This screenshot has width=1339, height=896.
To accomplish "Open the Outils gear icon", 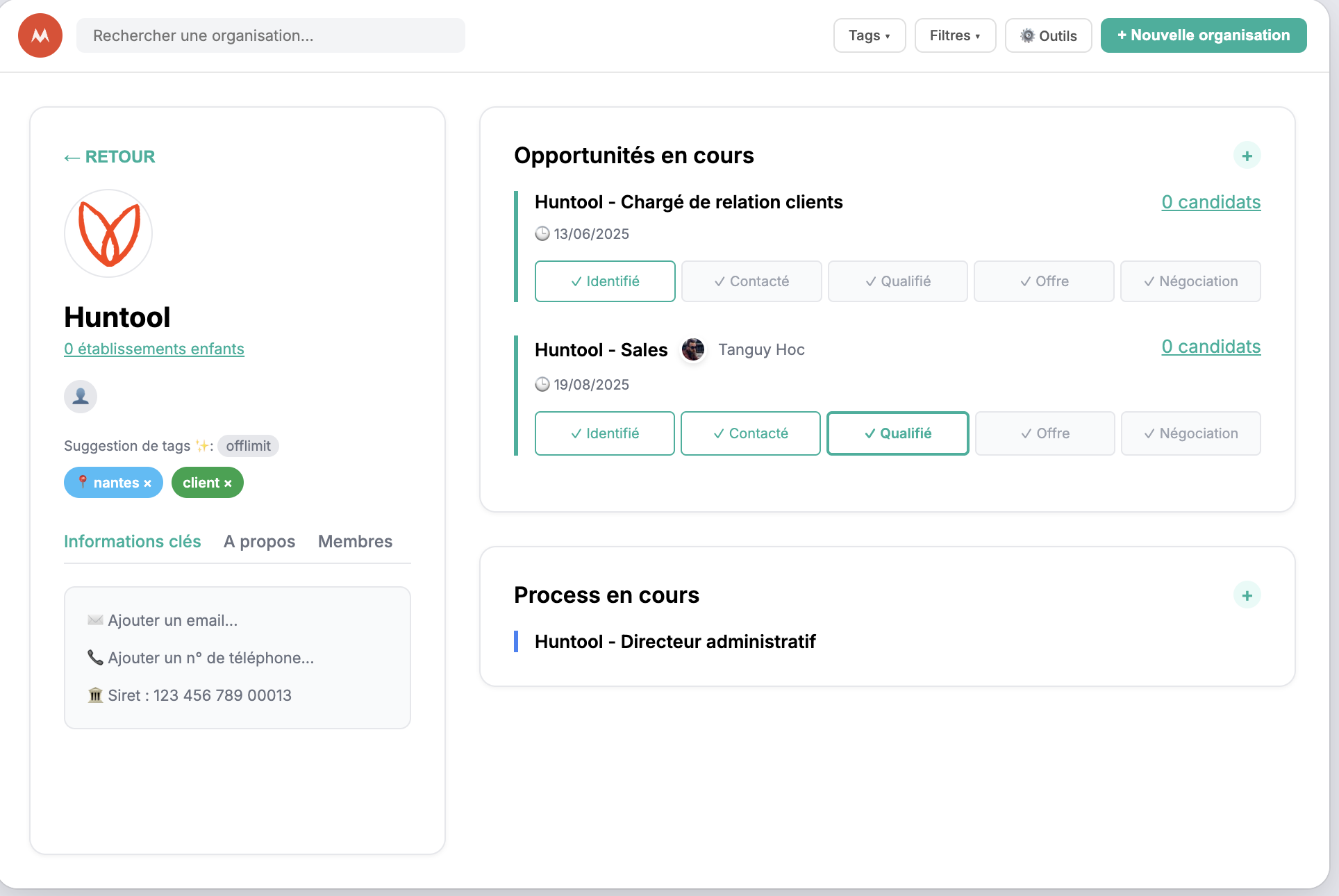I will tap(1027, 35).
